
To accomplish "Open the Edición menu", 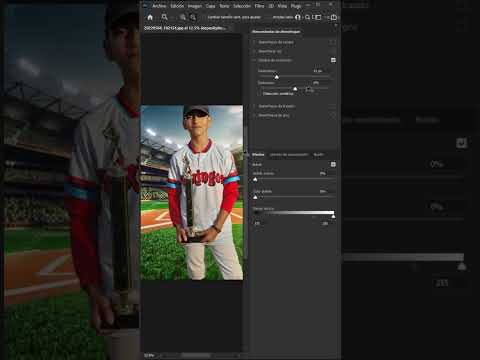I will (177, 6).
